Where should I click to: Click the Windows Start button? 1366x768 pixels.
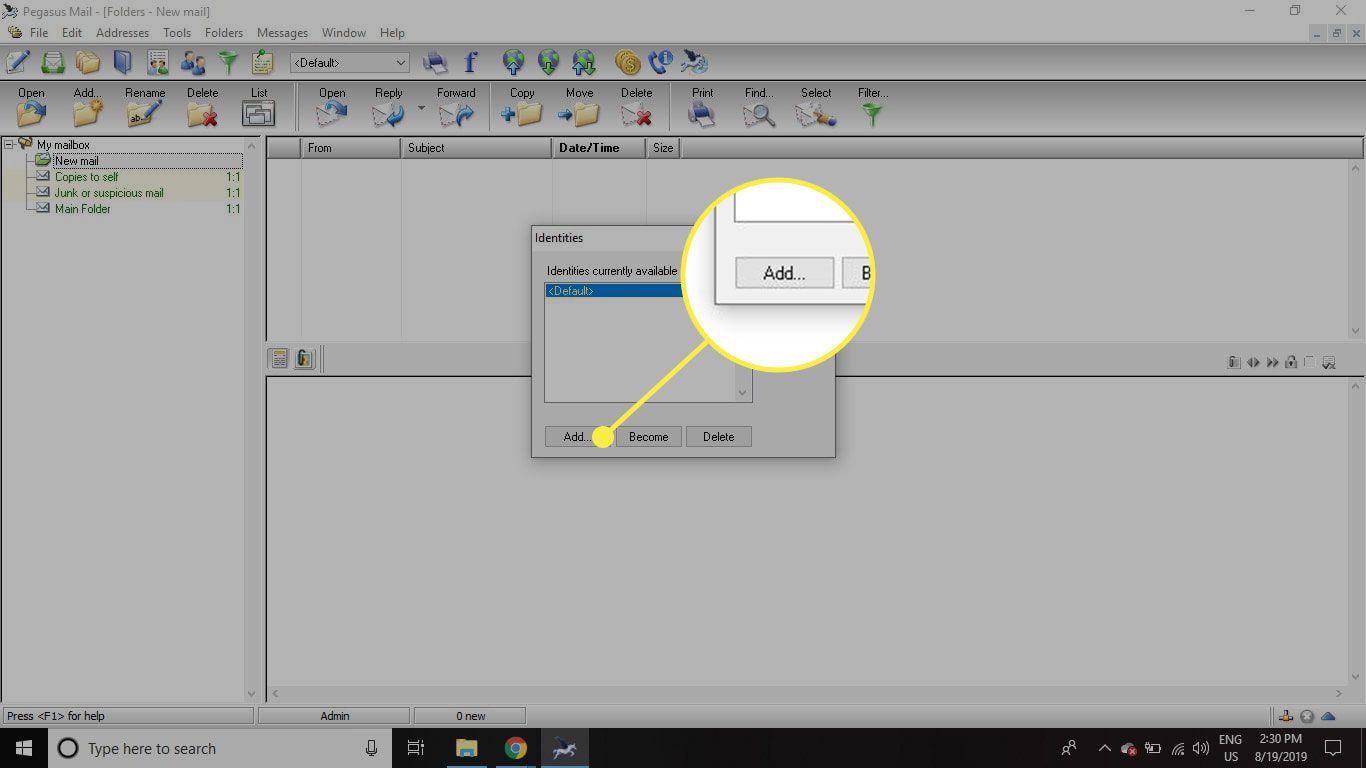tap(24, 748)
